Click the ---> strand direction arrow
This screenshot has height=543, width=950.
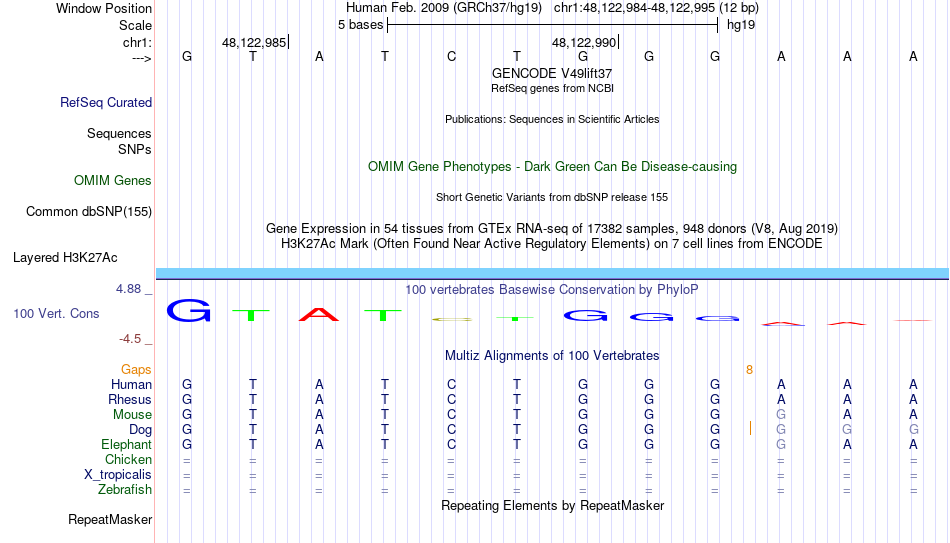[x=142, y=58]
